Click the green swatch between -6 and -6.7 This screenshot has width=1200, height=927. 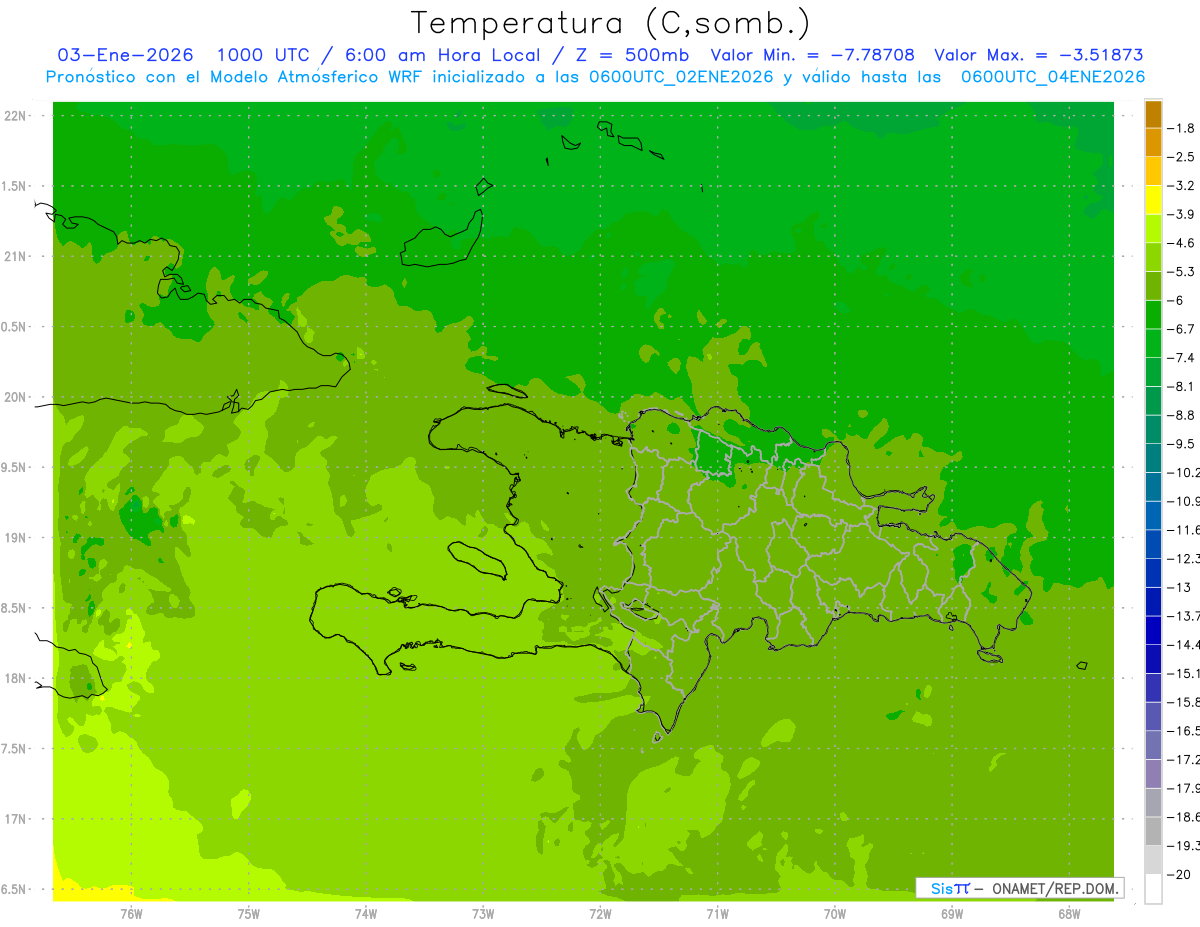[x=1153, y=315]
